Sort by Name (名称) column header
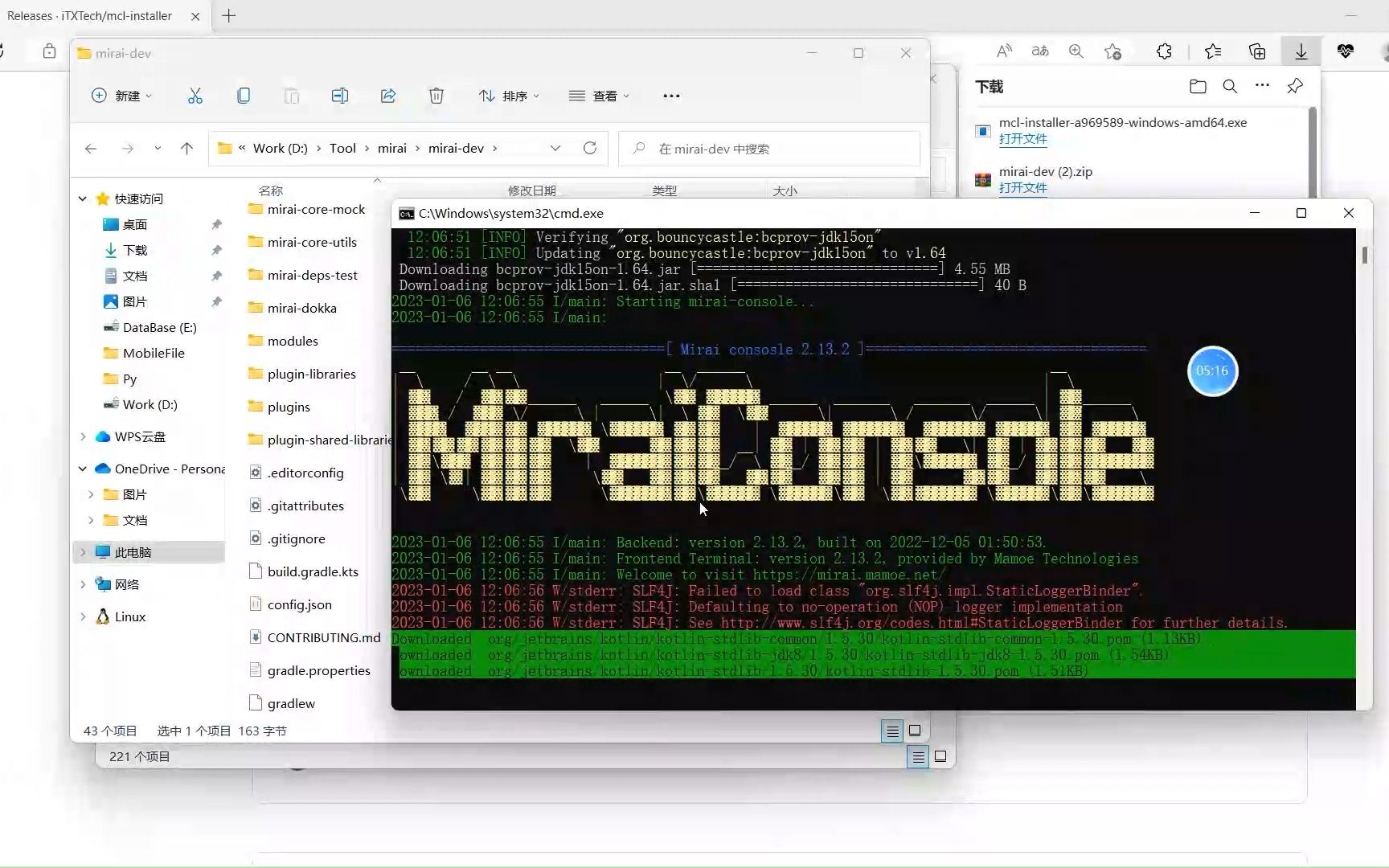This screenshot has width=1389, height=868. pyautogui.click(x=271, y=190)
